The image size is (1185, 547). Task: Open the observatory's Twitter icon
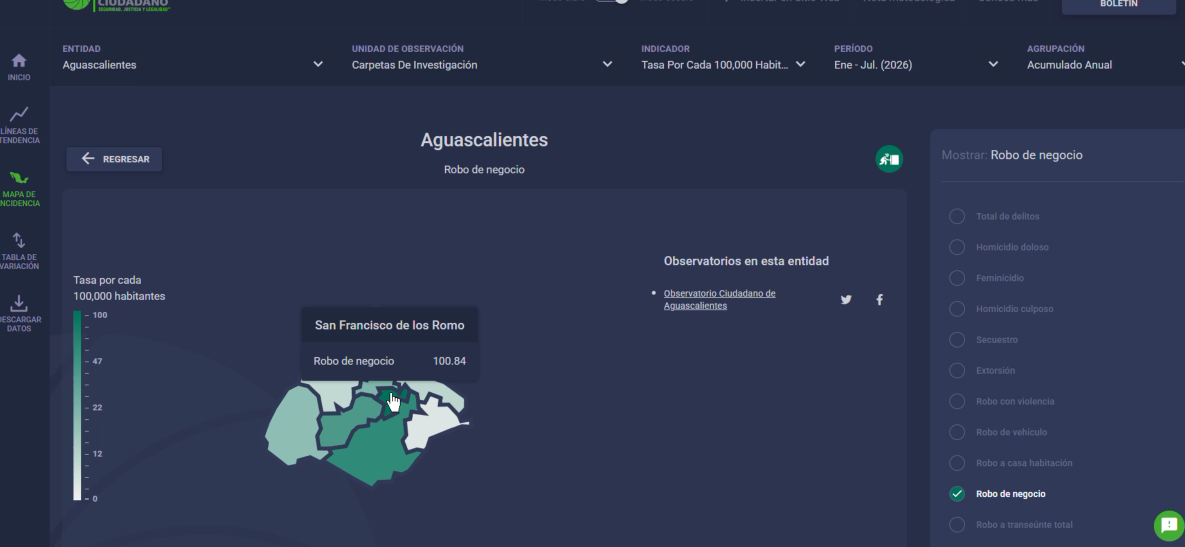point(846,300)
